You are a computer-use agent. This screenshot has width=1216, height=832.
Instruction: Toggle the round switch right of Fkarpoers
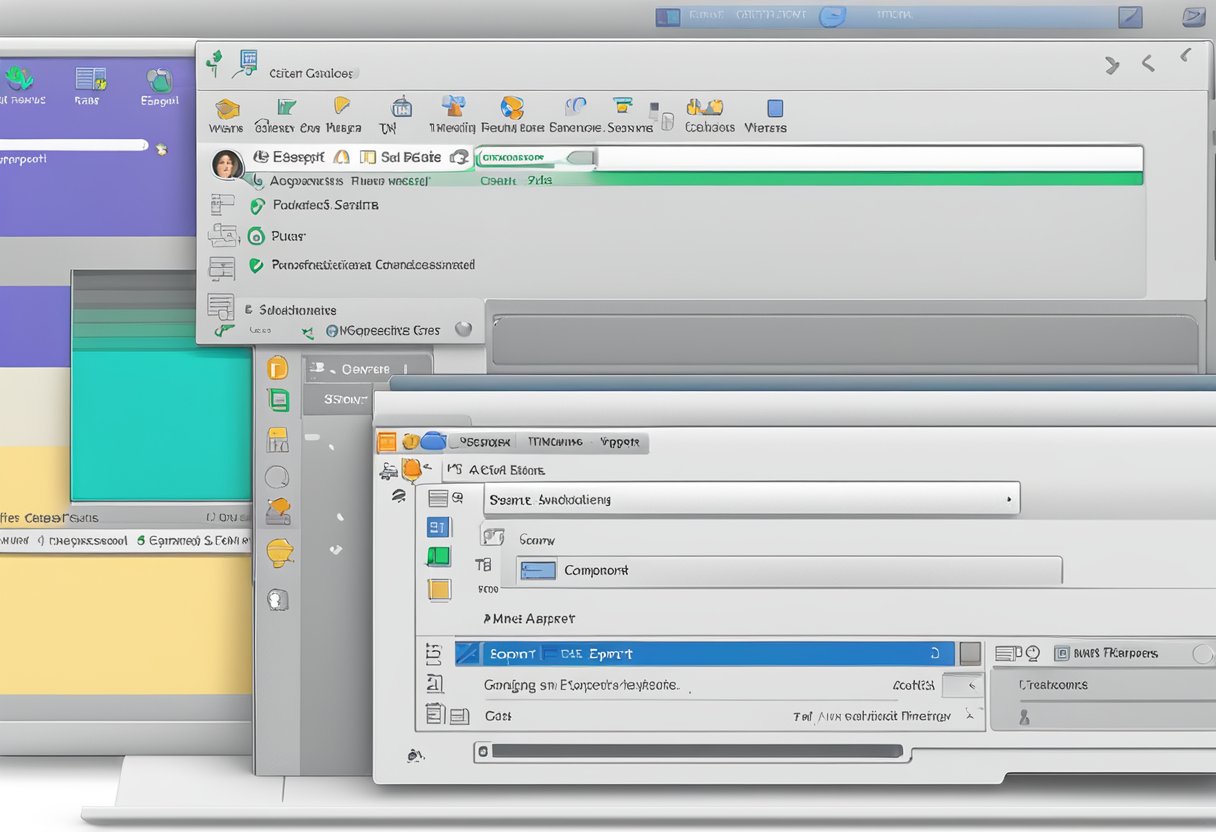1203,654
